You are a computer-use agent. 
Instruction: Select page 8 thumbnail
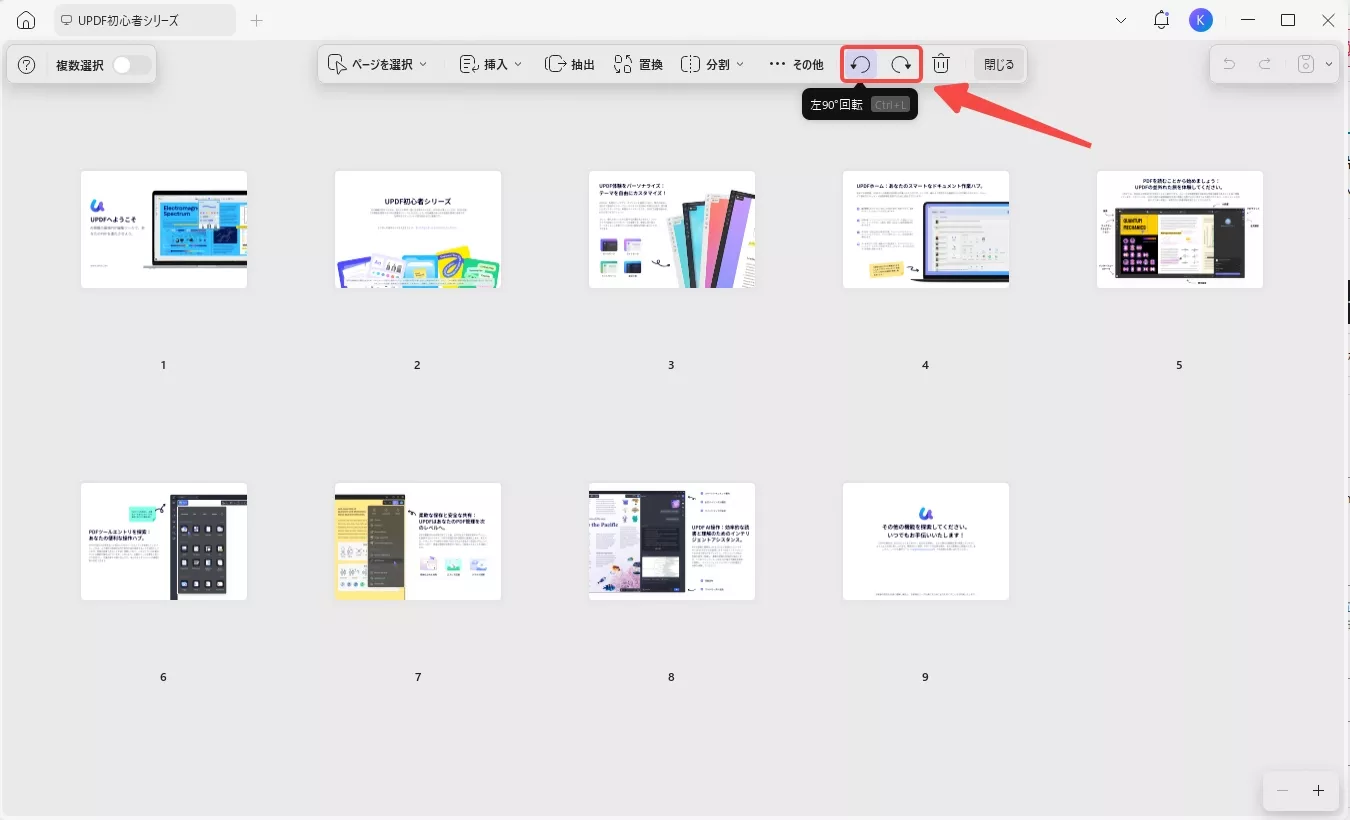coord(672,541)
